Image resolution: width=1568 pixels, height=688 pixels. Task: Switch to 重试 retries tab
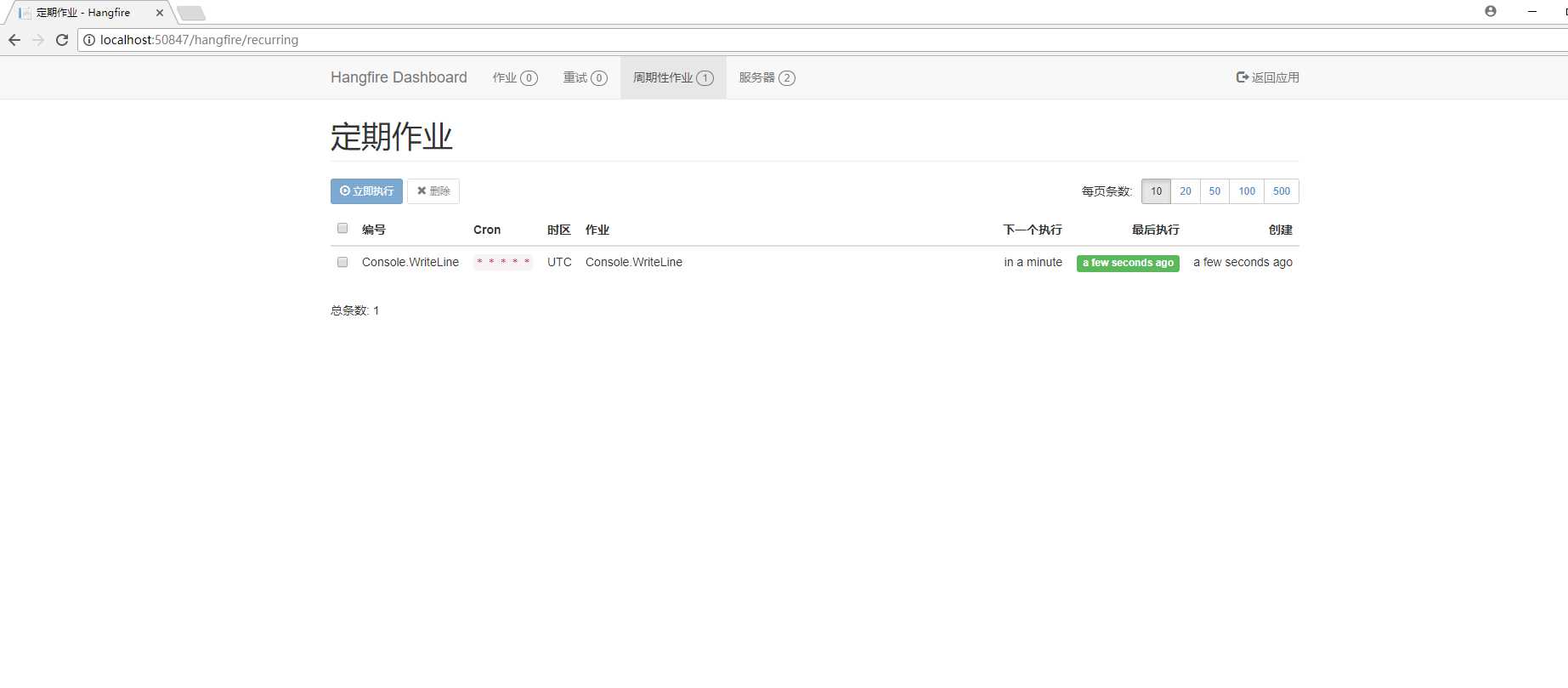click(586, 77)
